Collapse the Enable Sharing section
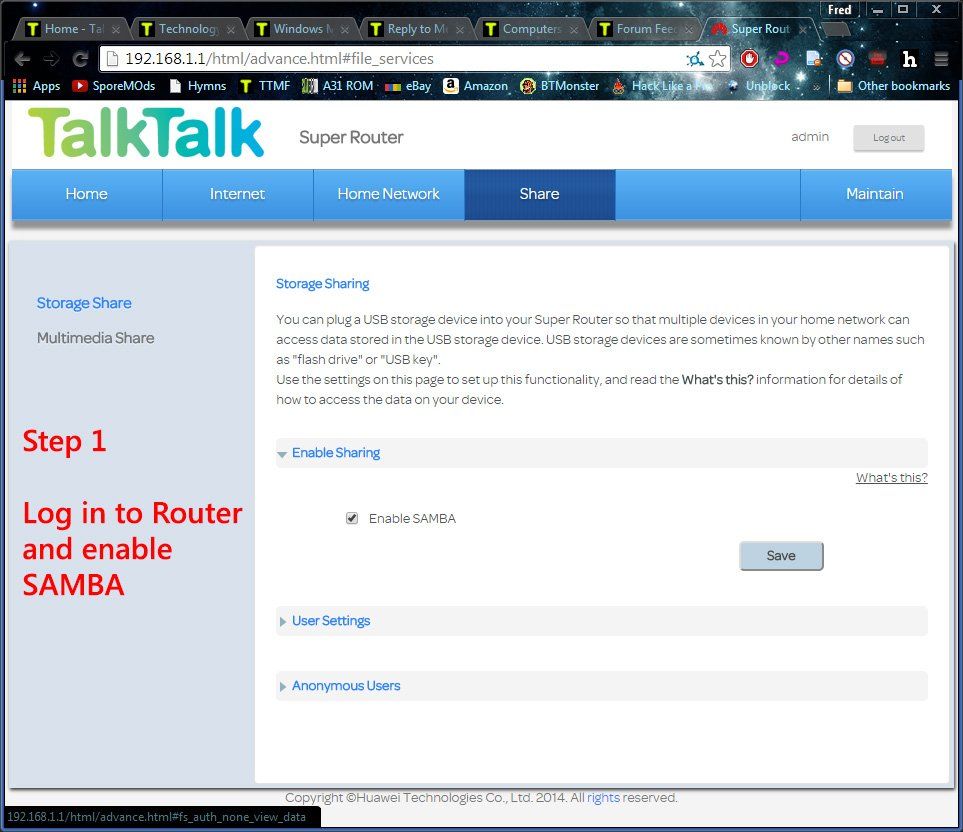 click(x=601, y=453)
